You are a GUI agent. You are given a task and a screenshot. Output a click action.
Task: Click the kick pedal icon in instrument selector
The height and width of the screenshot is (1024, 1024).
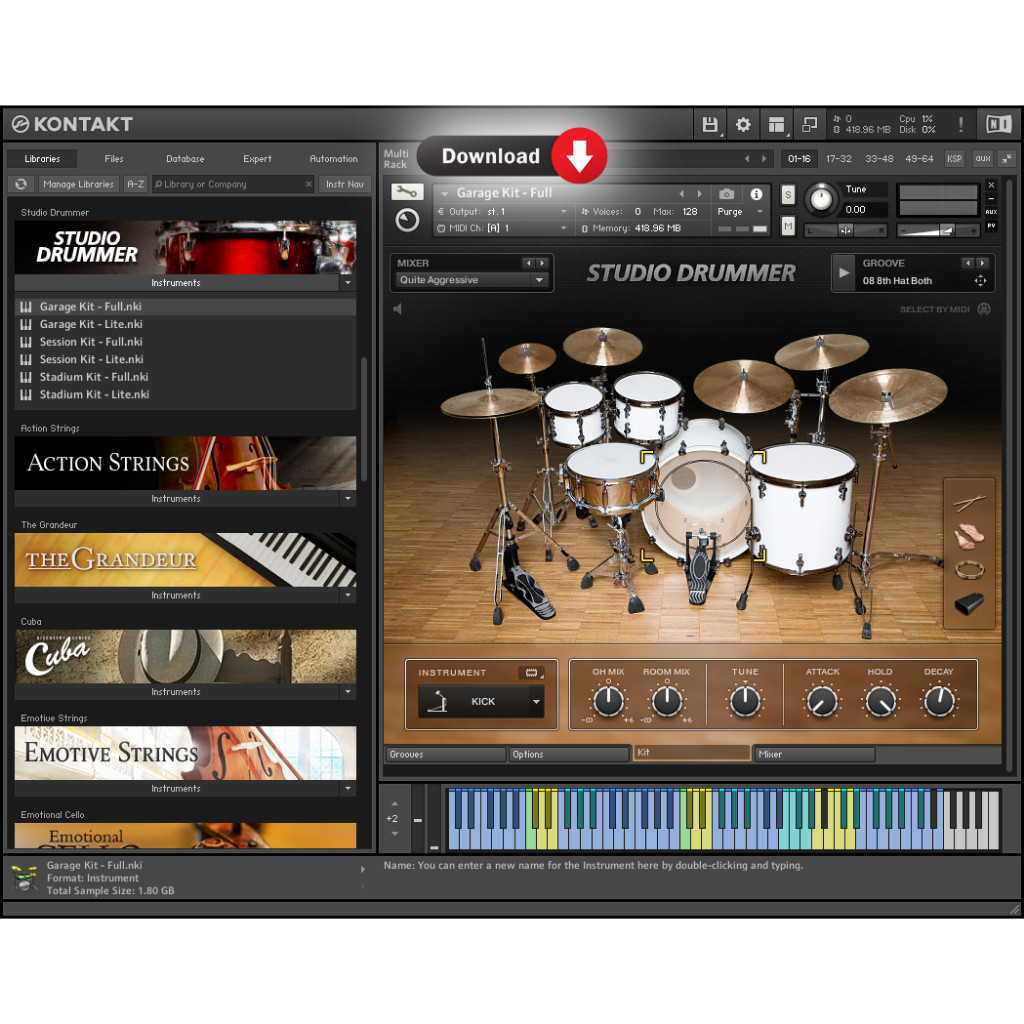point(438,701)
